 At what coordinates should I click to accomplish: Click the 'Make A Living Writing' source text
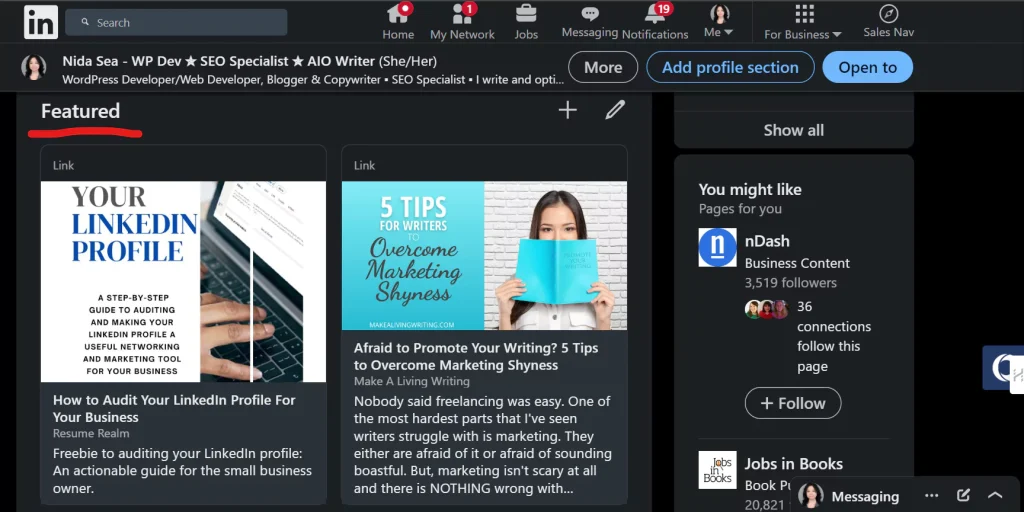411,381
